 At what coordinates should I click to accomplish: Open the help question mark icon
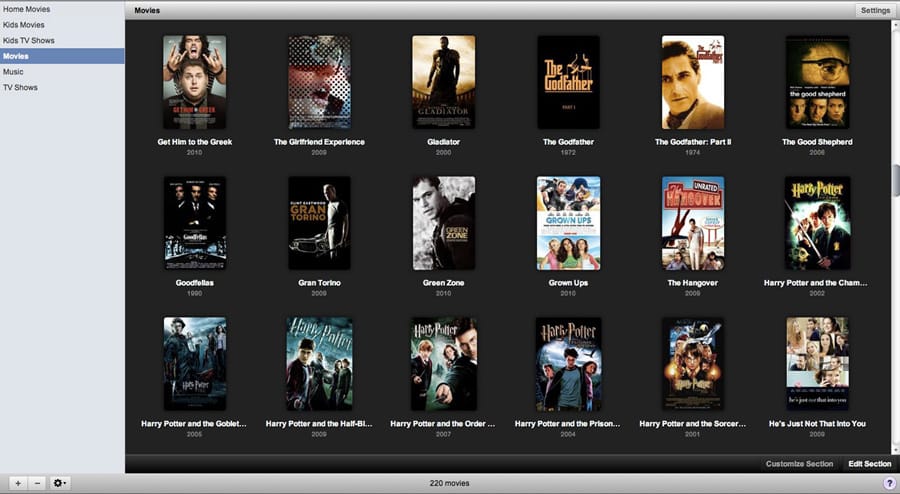coord(889,484)
